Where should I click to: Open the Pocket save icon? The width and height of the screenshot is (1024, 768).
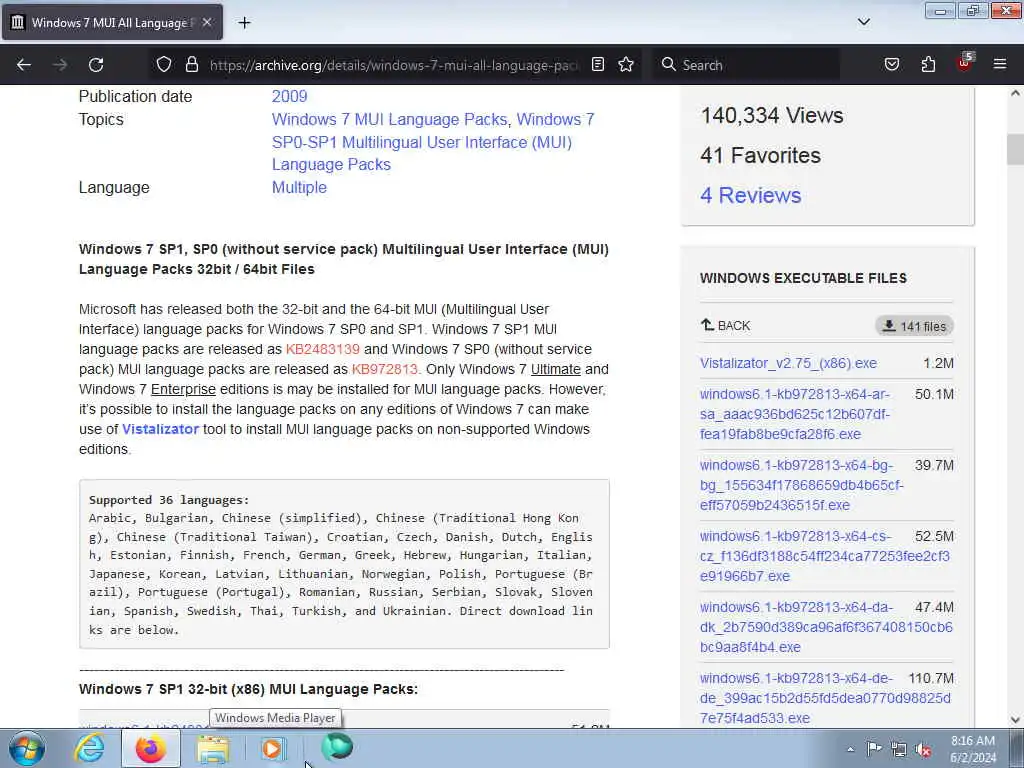click(892, 64)
